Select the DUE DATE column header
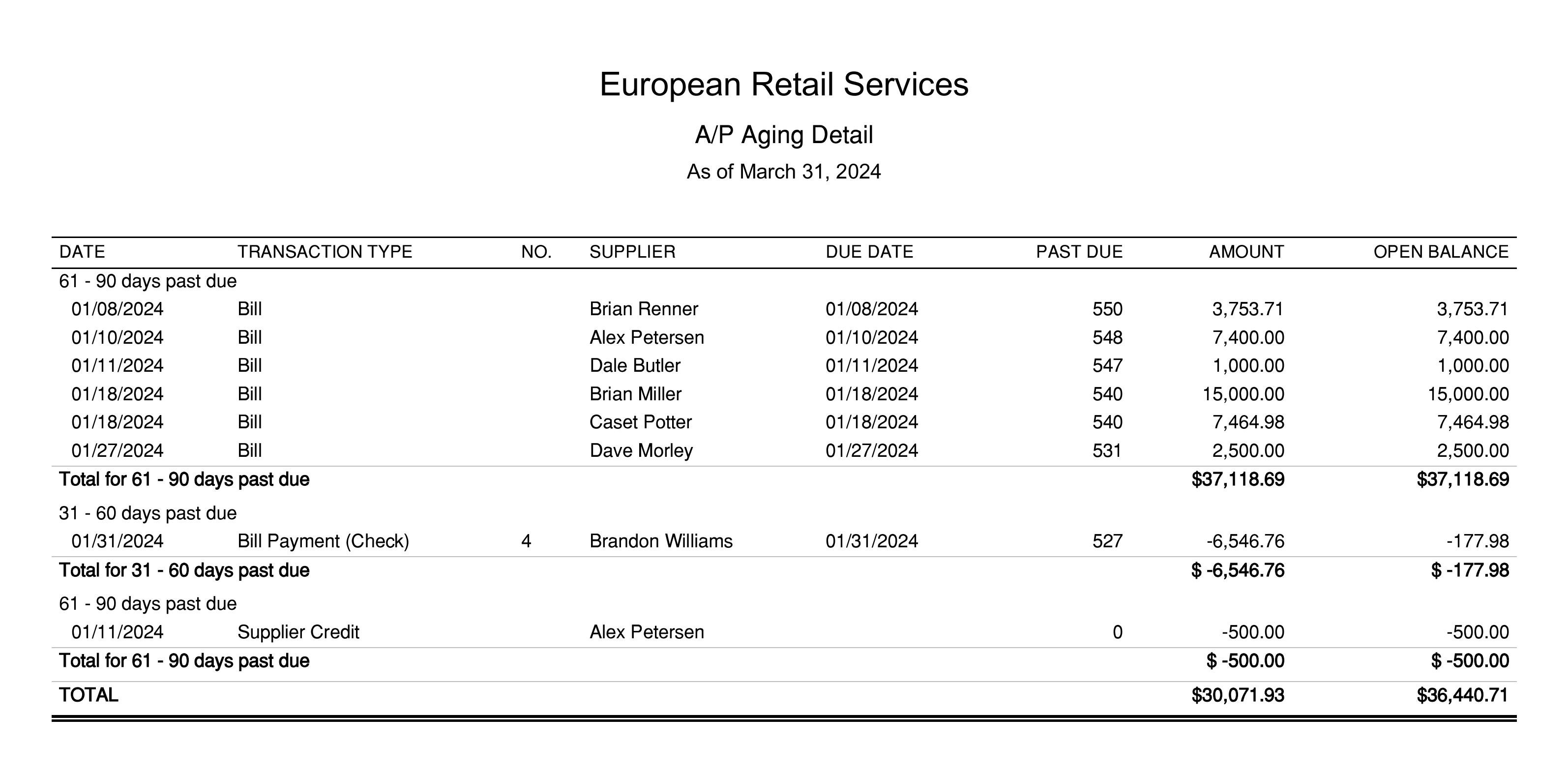1568x774 pixels. point(869,252)
